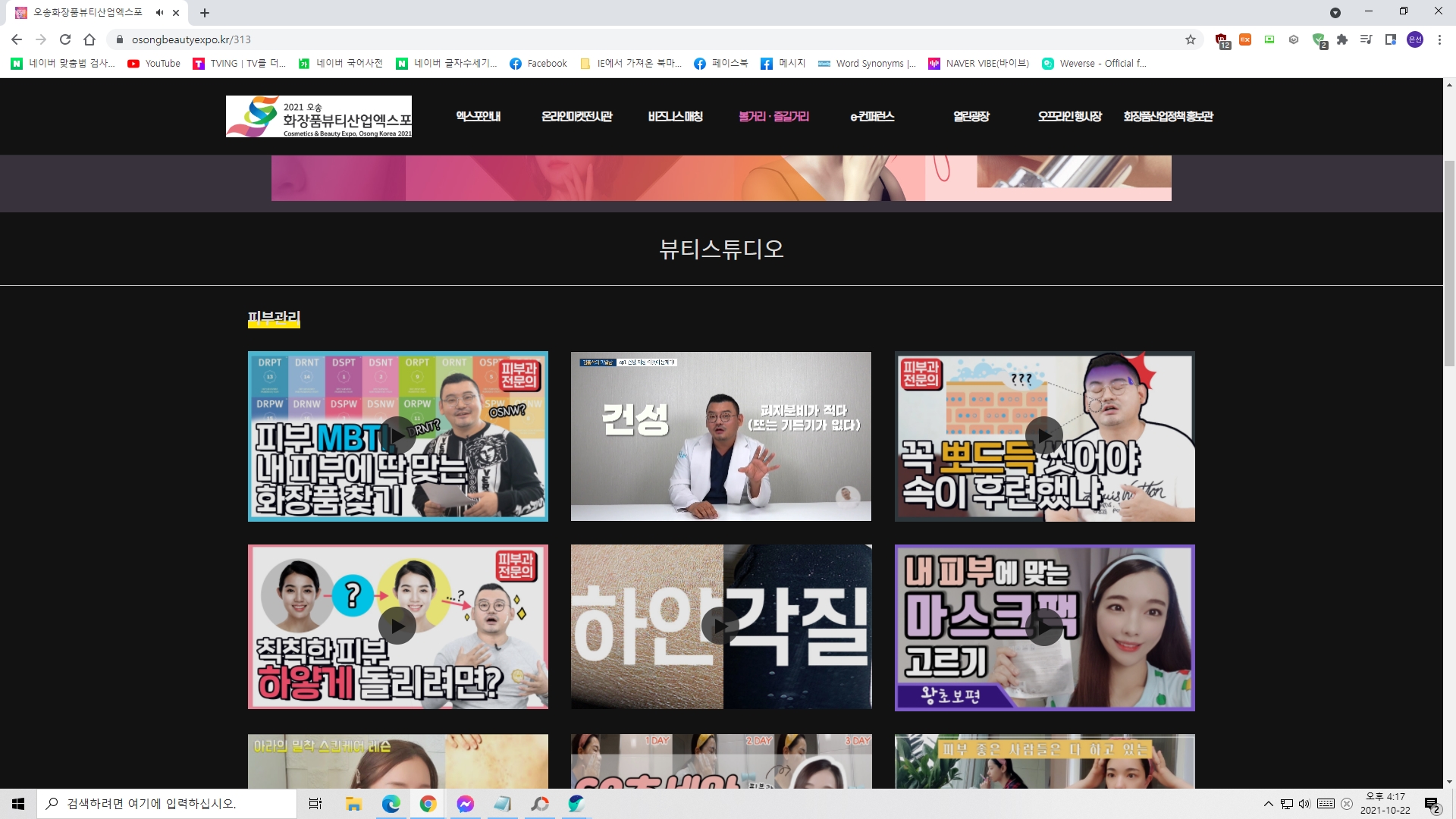Open the Word Synonyms bookmark
This screenshot has height=819, width=1456.
pos(867,64)
